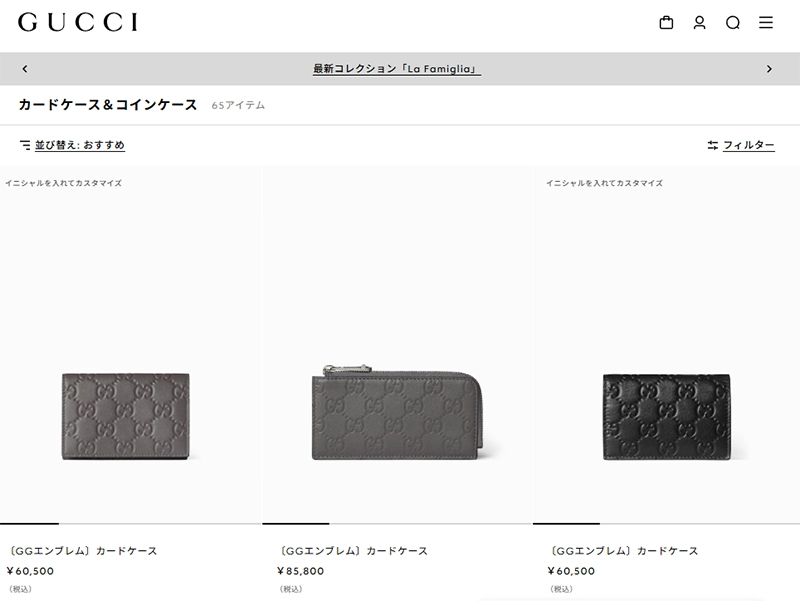800x601 pixels.
Task: Select the gray bifold card case image
Action: pyautogui.click(x=126, y=416)
